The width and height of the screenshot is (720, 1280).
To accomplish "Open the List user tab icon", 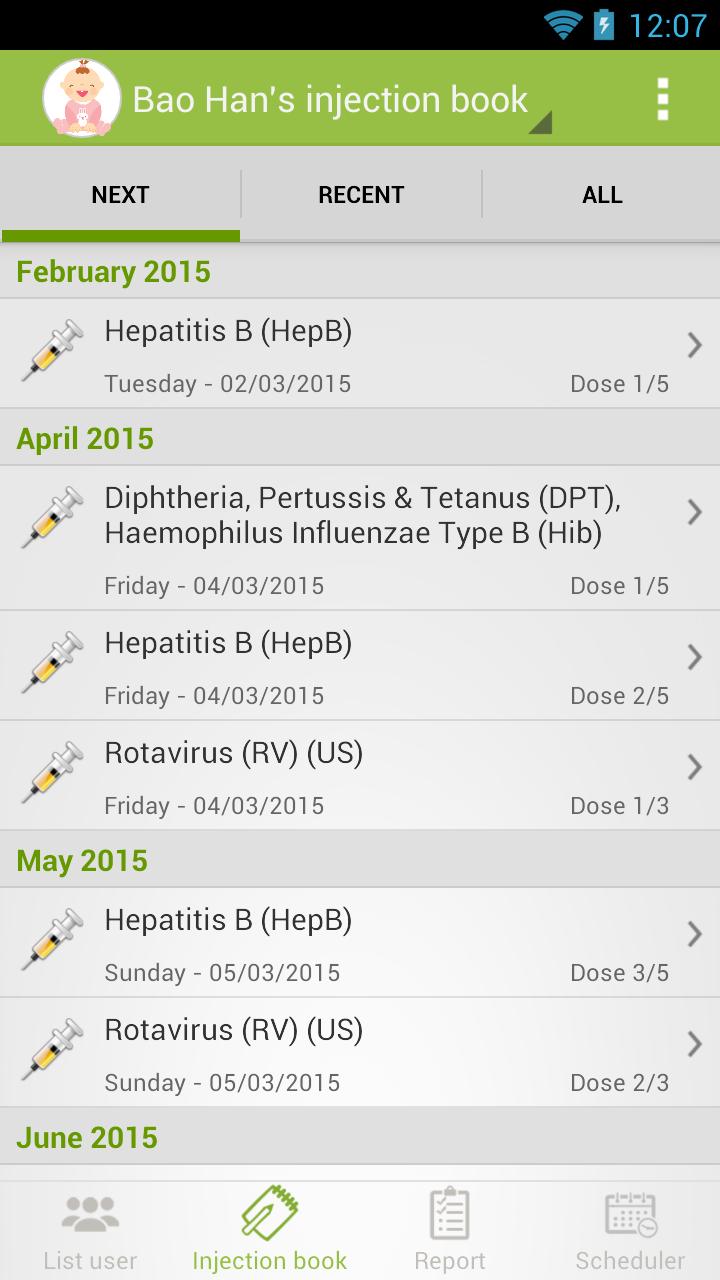I will pyautogui.click(x=90, y=1215).
